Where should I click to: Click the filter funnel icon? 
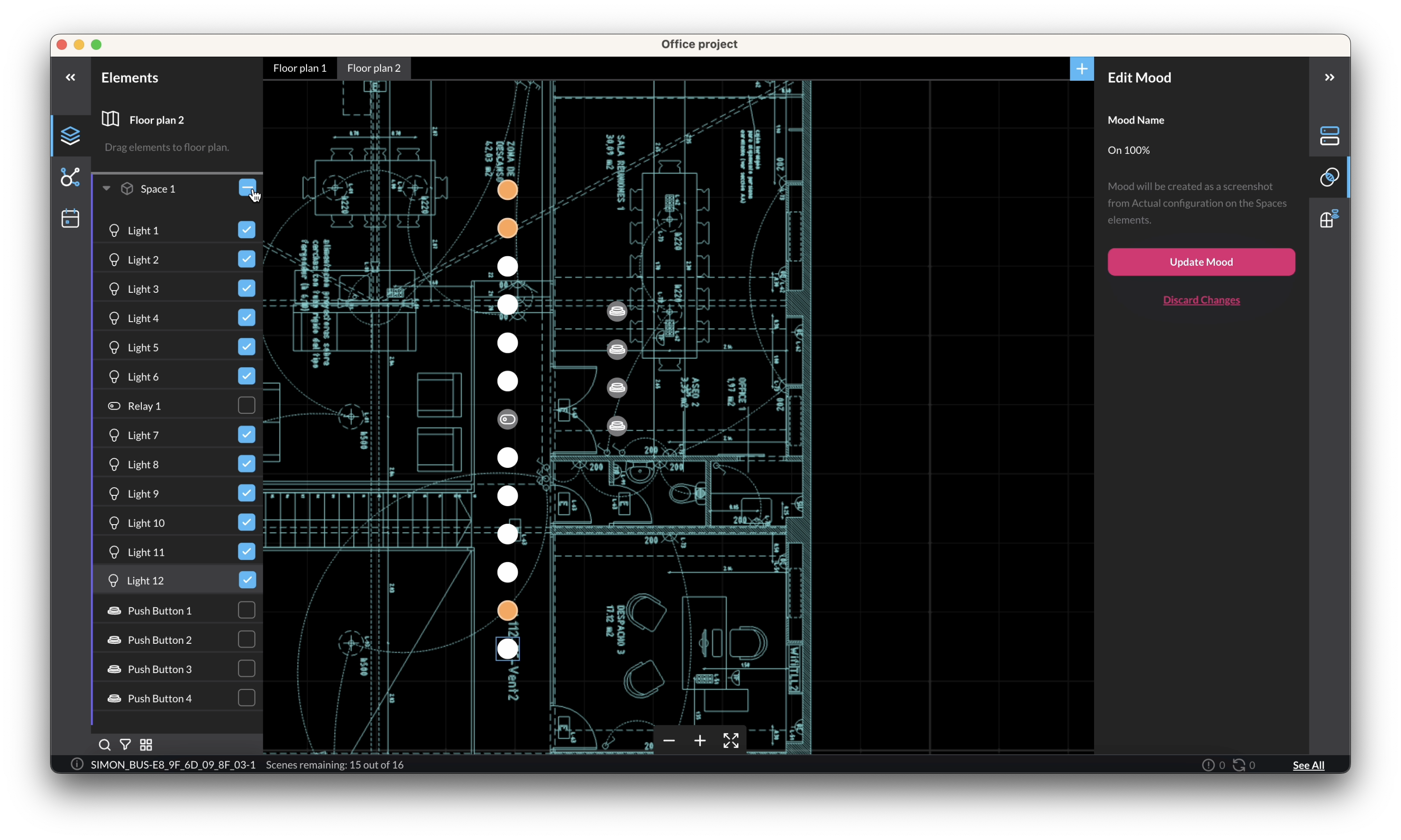(x=125, y=745)
